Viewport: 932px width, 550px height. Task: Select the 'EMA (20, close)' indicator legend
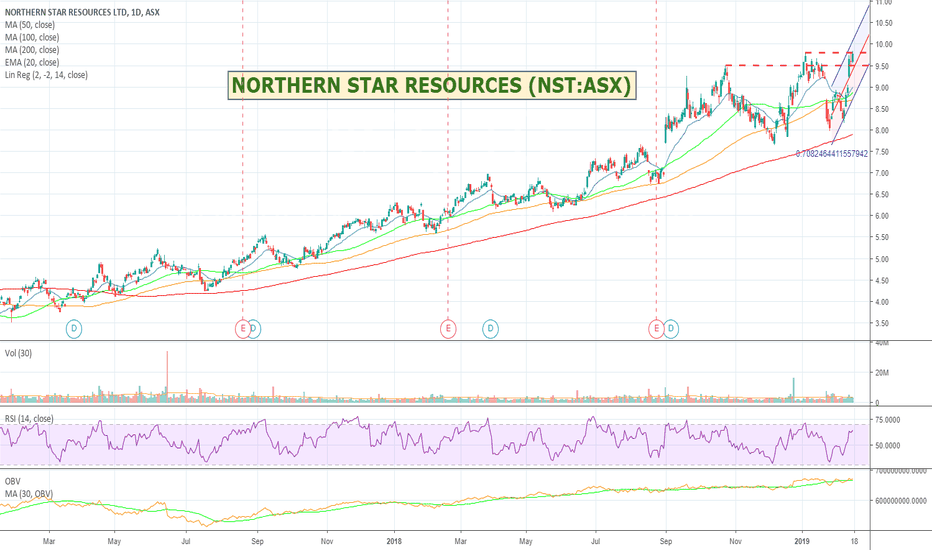tap(32, 62)
